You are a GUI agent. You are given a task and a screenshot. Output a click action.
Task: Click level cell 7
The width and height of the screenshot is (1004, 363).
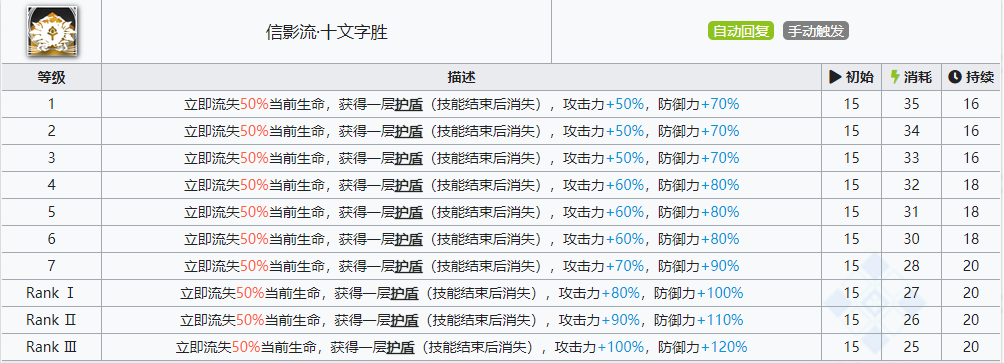click(51, 266)
